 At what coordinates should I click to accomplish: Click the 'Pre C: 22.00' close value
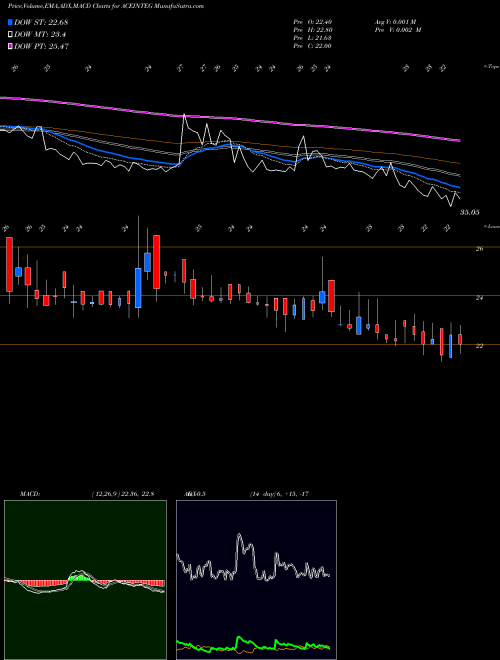tap(313, 46)
